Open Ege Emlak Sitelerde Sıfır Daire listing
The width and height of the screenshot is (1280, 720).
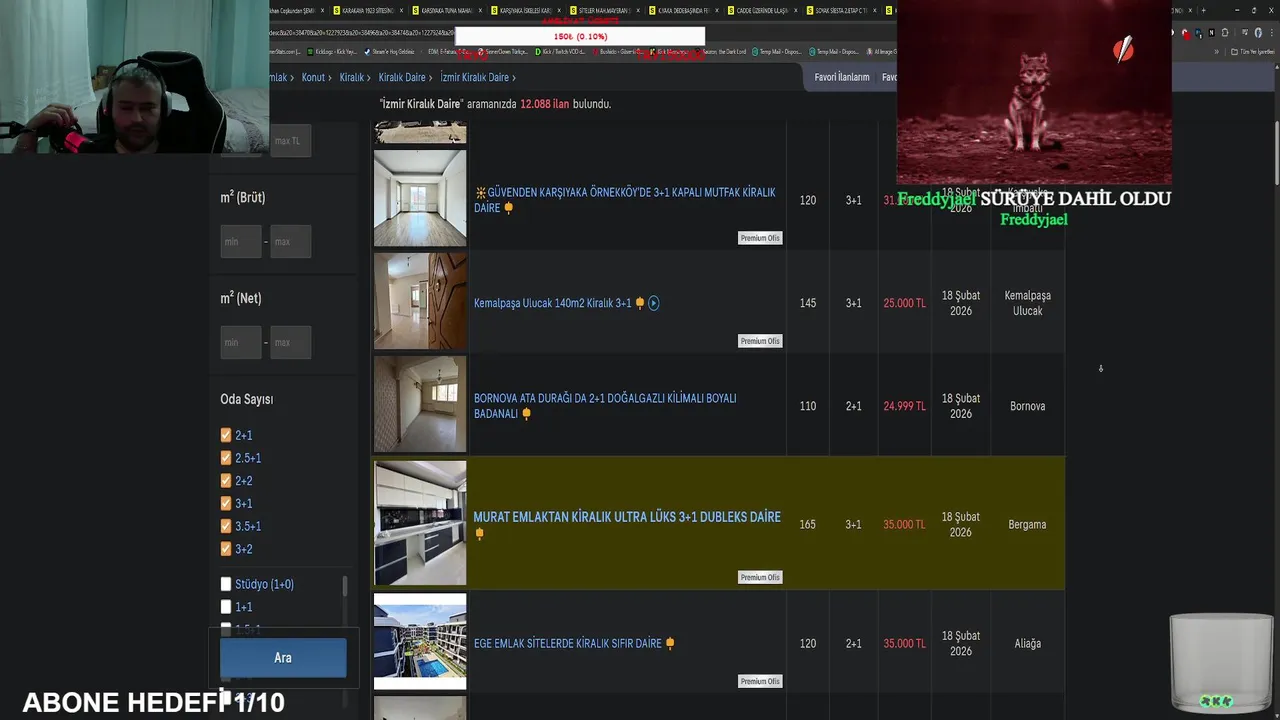coord(568,644)
